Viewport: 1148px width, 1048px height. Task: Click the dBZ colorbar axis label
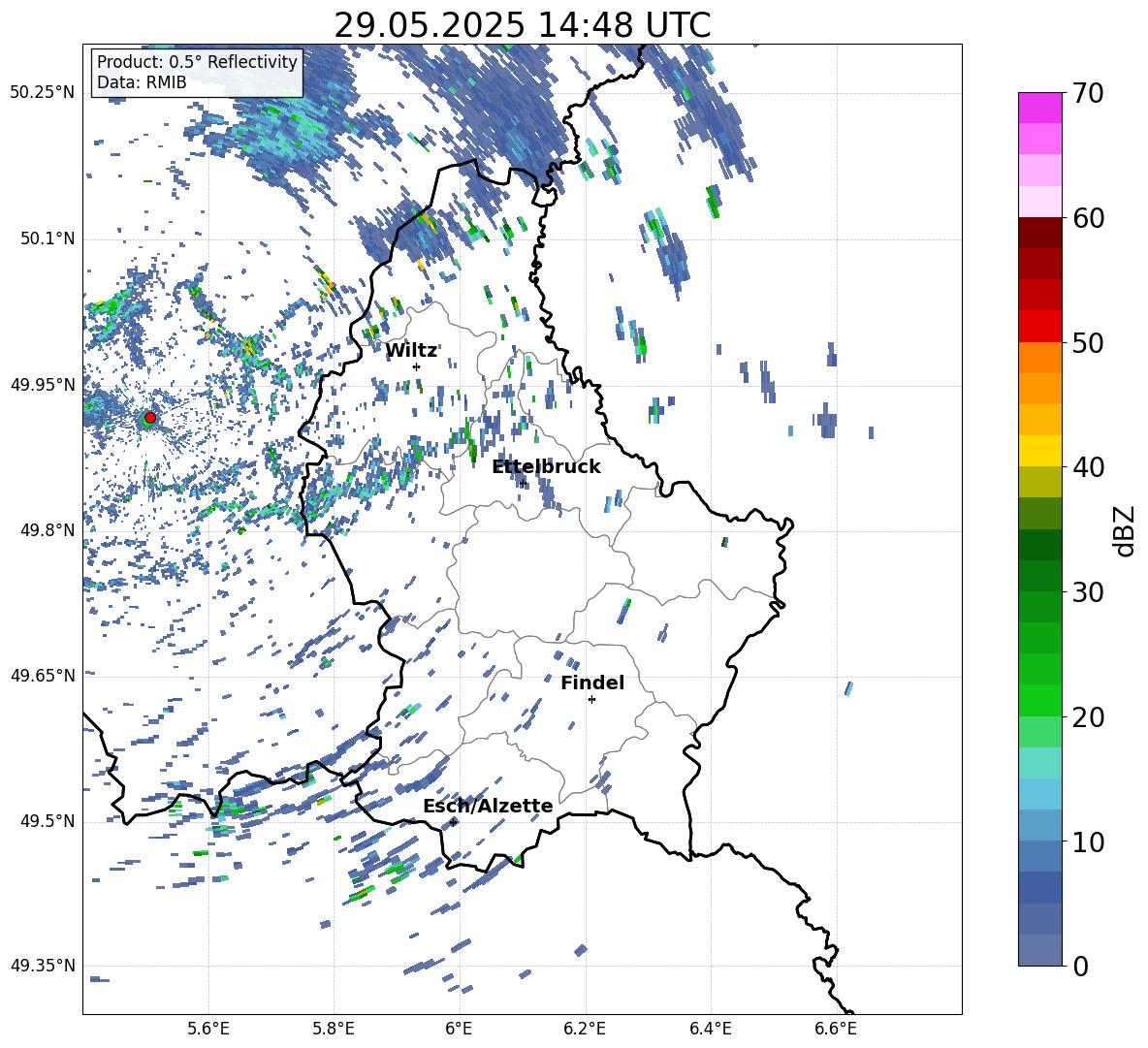click(x=1126, y=530)
